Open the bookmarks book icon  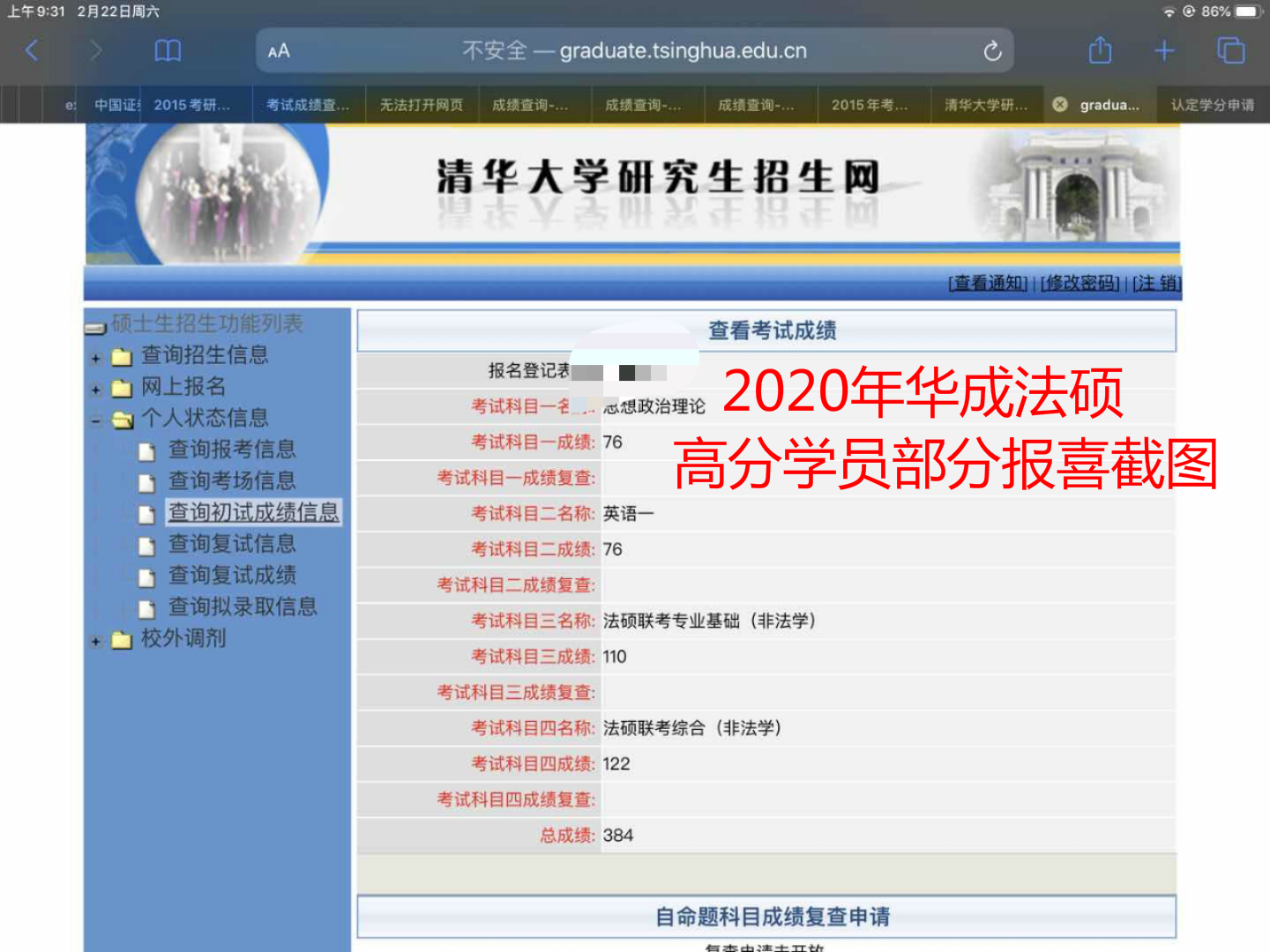point(168,50)
